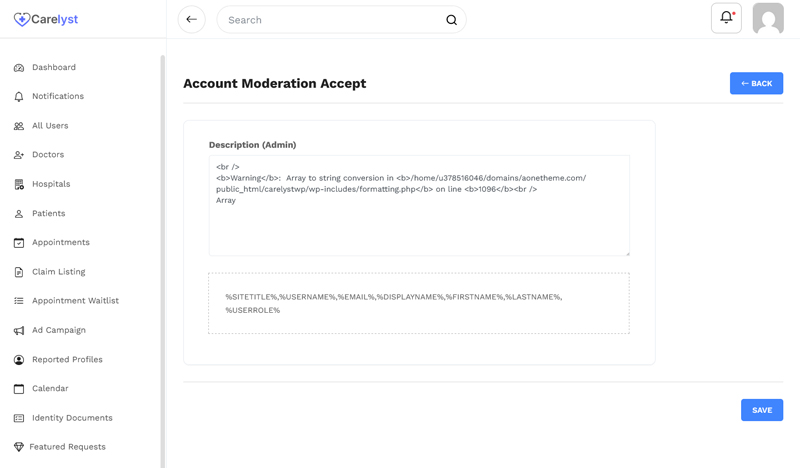Click the search magnifier icon
The height and width of the screenshot is (468, 800).
[452, 20]
